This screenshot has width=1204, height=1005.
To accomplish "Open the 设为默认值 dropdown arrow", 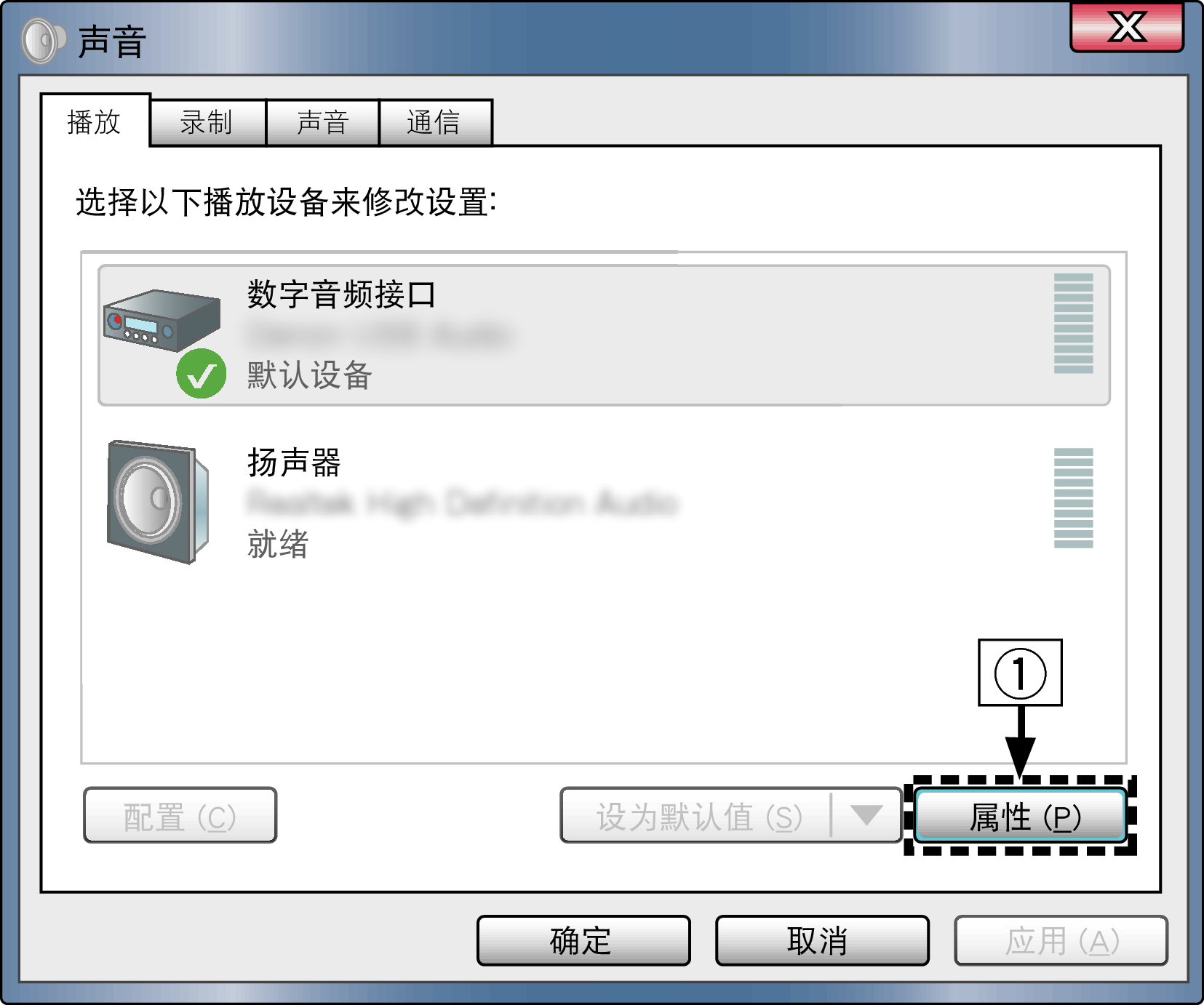I will pyautogui.click(x=866, y=815).
